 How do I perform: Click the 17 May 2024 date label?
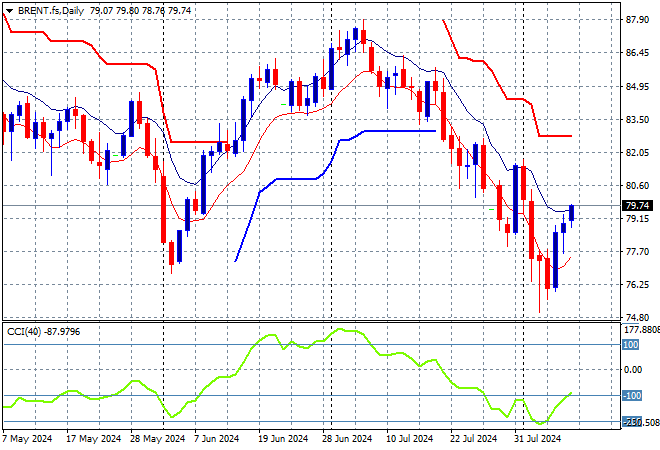tap(93, 439)
